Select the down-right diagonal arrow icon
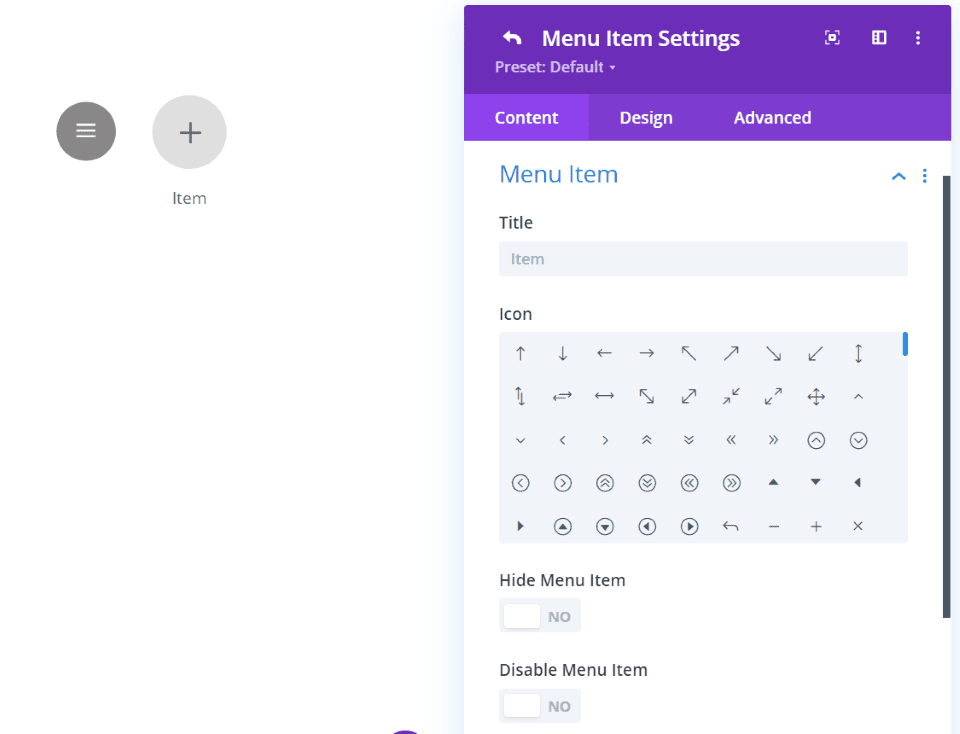Screen dimensions: 960x734 point(773,353)
